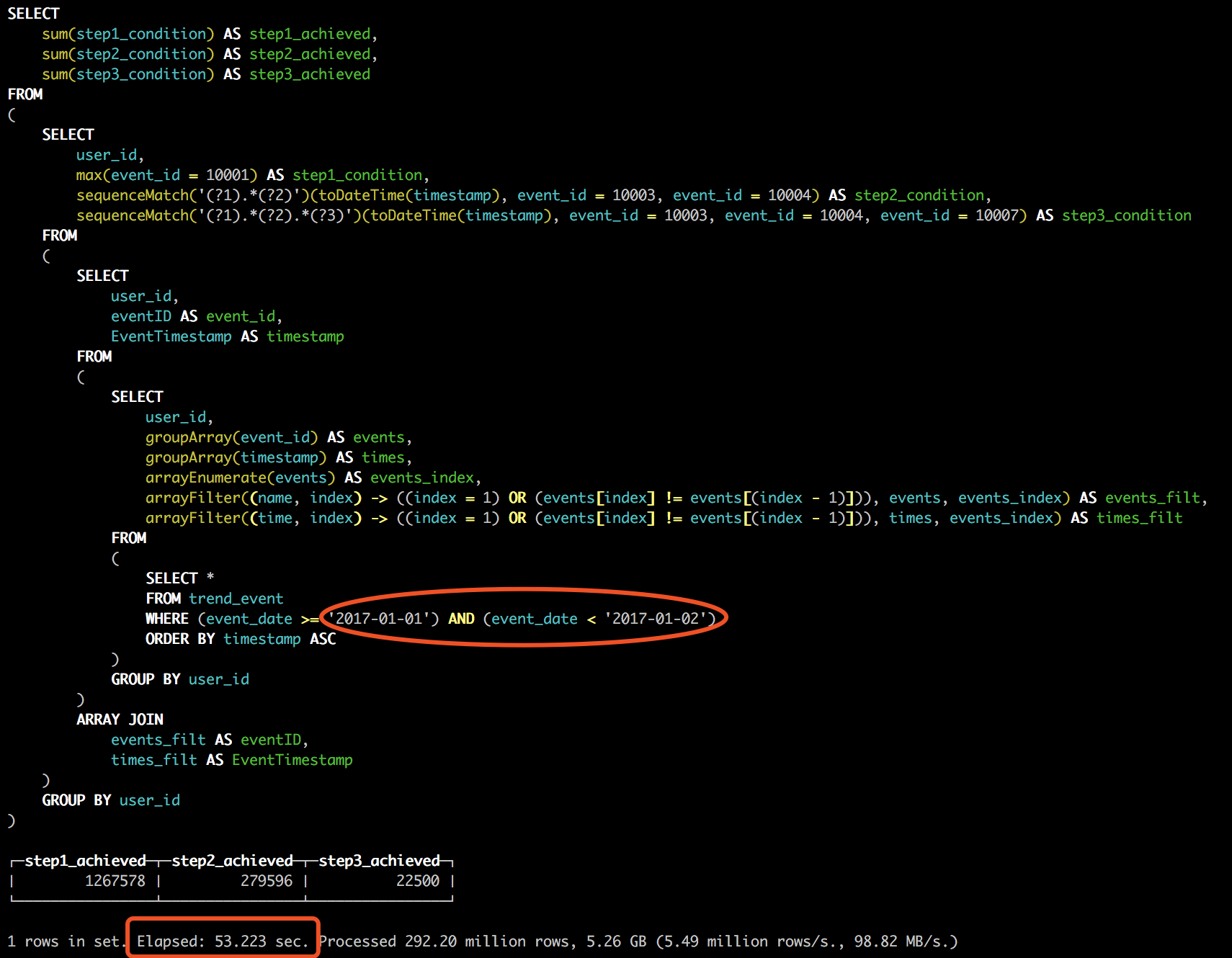This screenshot has width=1232, height=958.
Task: Click the step3_condition alias after 10007
Action: coord(1126,215)
